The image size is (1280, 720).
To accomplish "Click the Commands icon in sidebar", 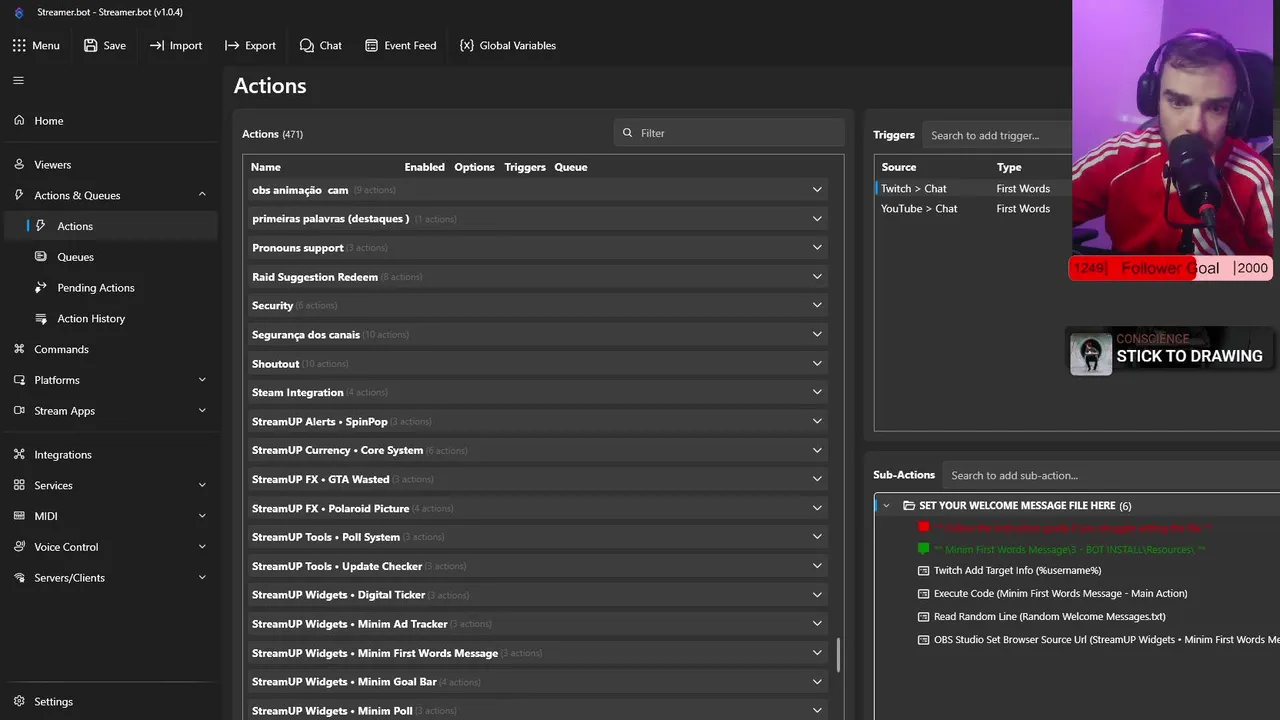I will click(19, 349).
